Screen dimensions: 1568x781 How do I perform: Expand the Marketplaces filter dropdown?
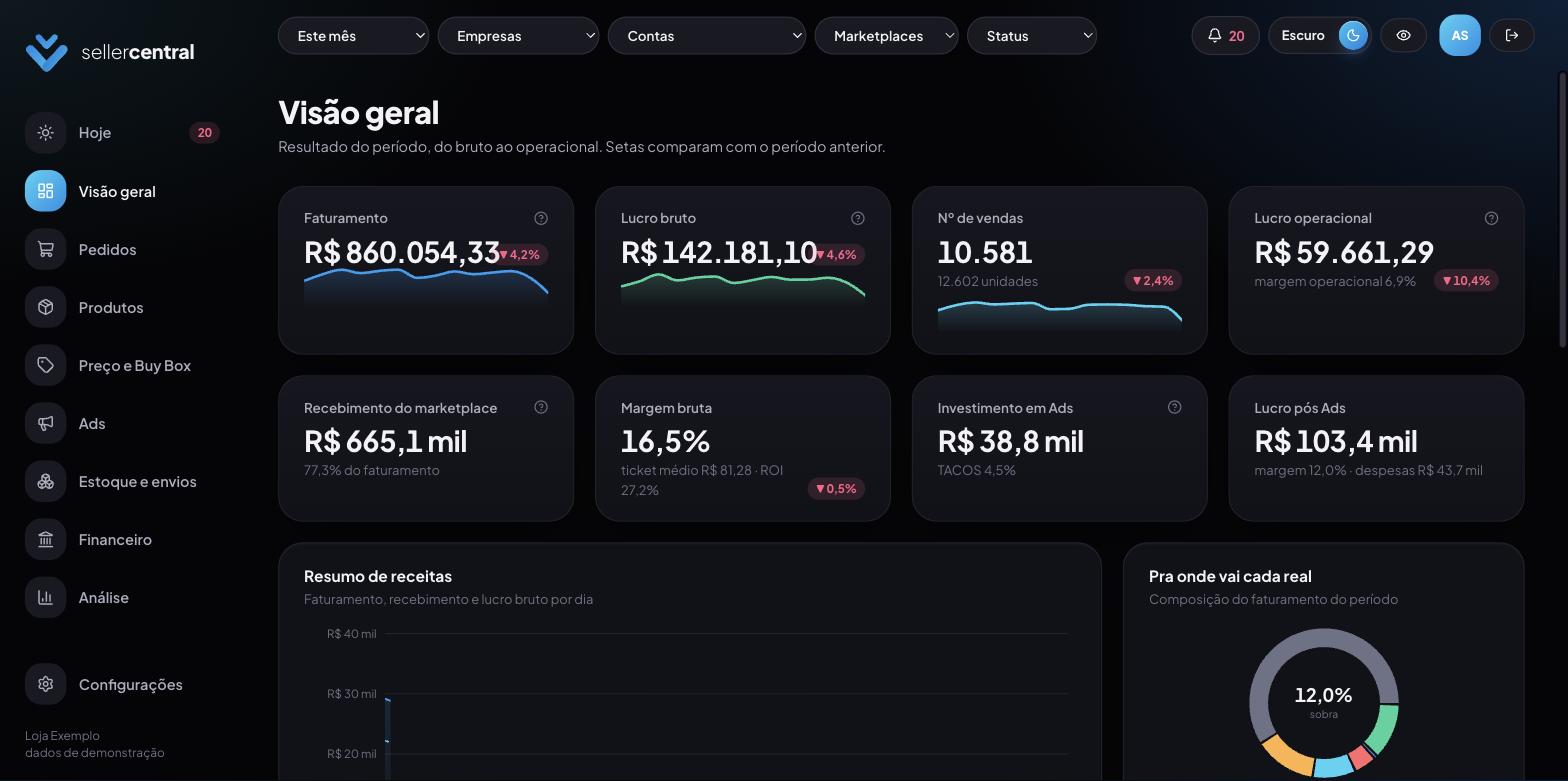(x=887, y=36)
